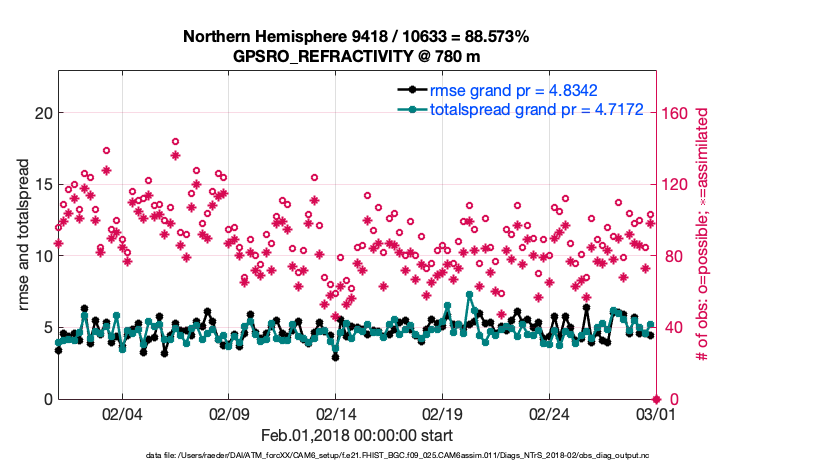Screen dimensions: 830x470
Task: Click the highest red open-circle observation marker
Action: (x=175, y=142)
